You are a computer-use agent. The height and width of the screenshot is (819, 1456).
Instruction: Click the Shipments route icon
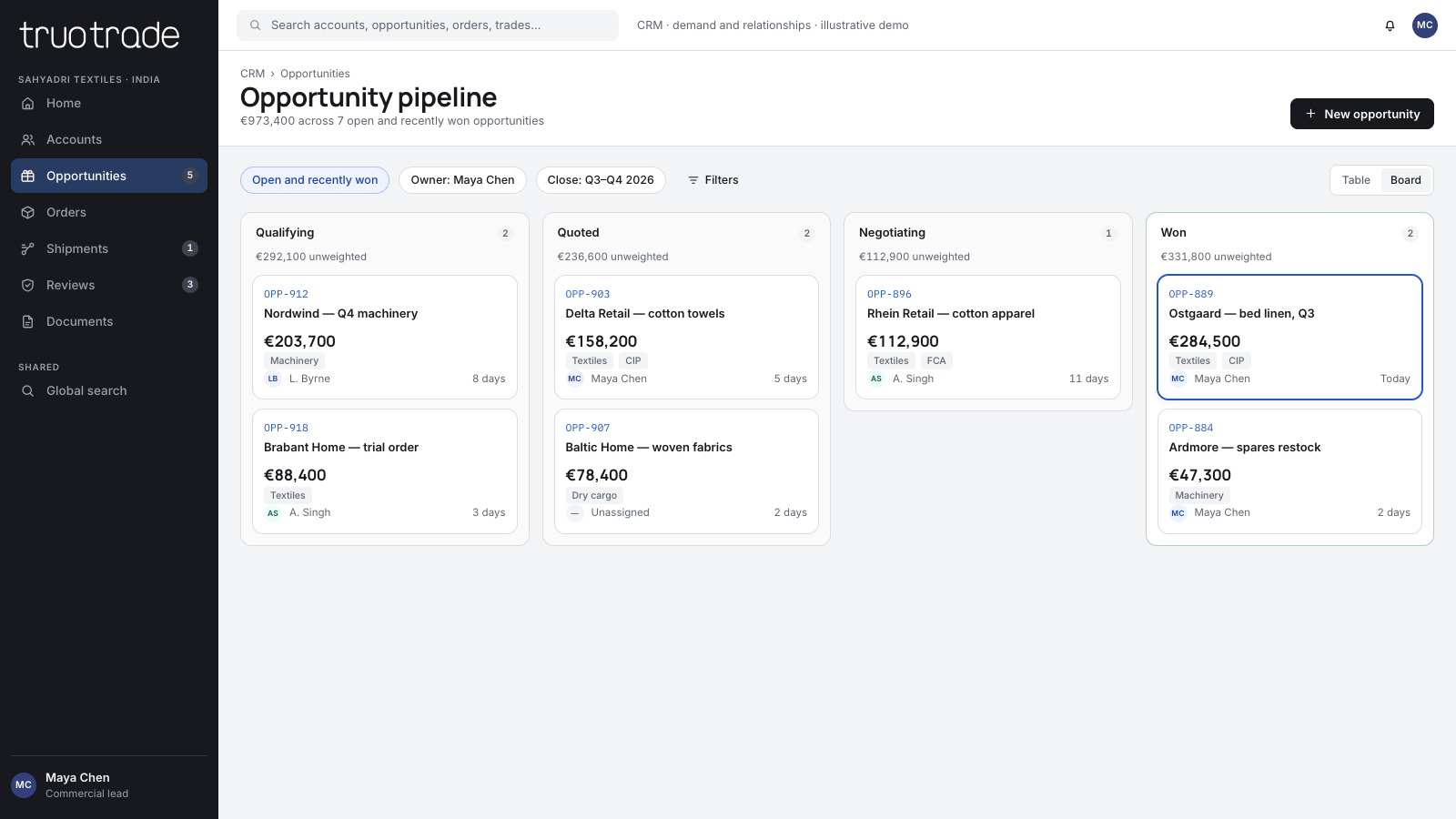pyautogui.click(x=28, y=248)
